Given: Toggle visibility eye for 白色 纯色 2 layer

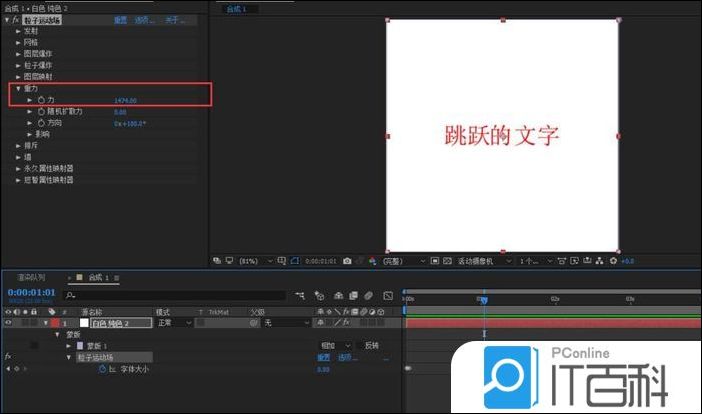Looking at the screenshot, I should click(x=8, y=323).
